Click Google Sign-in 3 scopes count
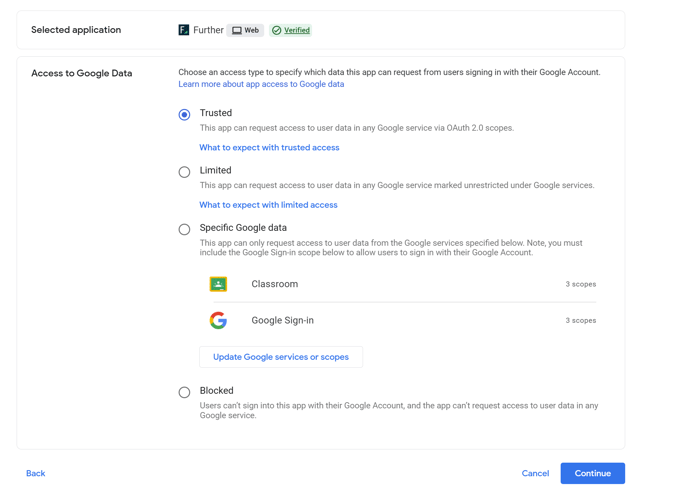The height and width of the screenshot is (500, 688). click(x=580, y=321)
